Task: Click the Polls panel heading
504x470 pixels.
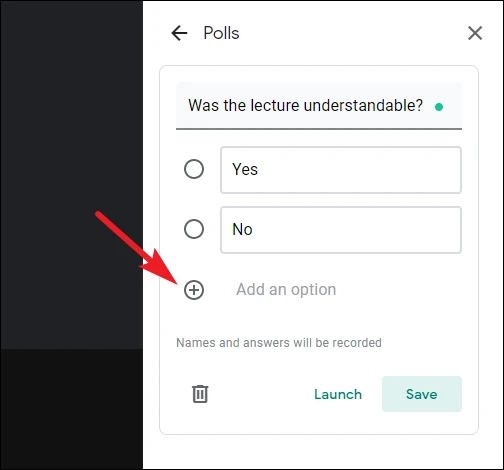Action: [x=221, y=33]
